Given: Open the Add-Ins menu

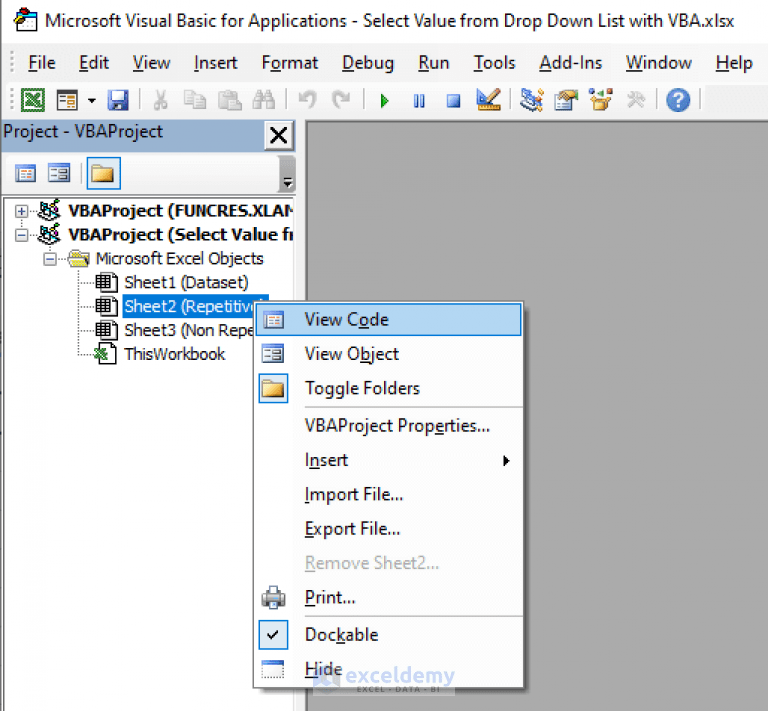Looking at the screenshot, I should coord(571,63).
